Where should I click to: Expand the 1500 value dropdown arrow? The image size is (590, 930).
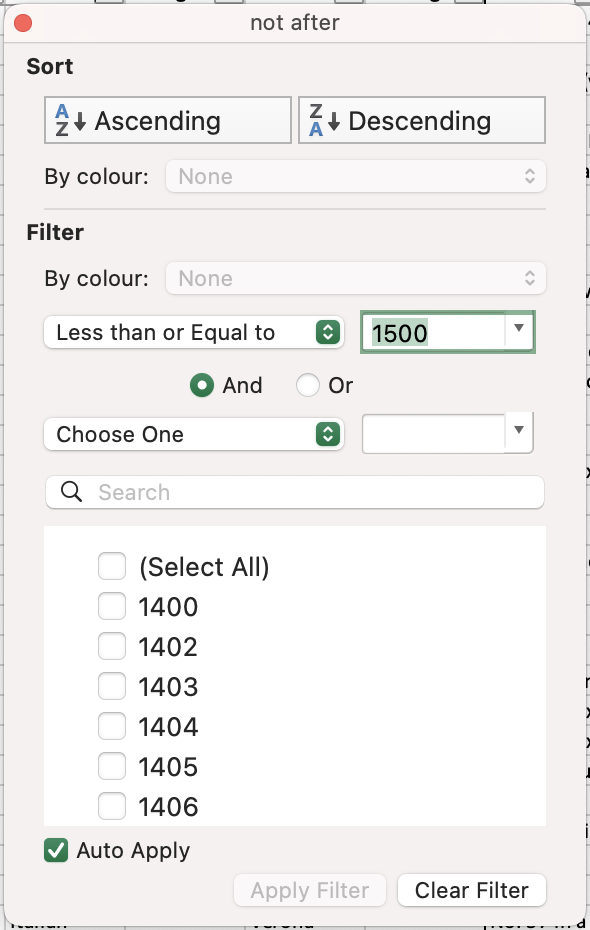519,329
